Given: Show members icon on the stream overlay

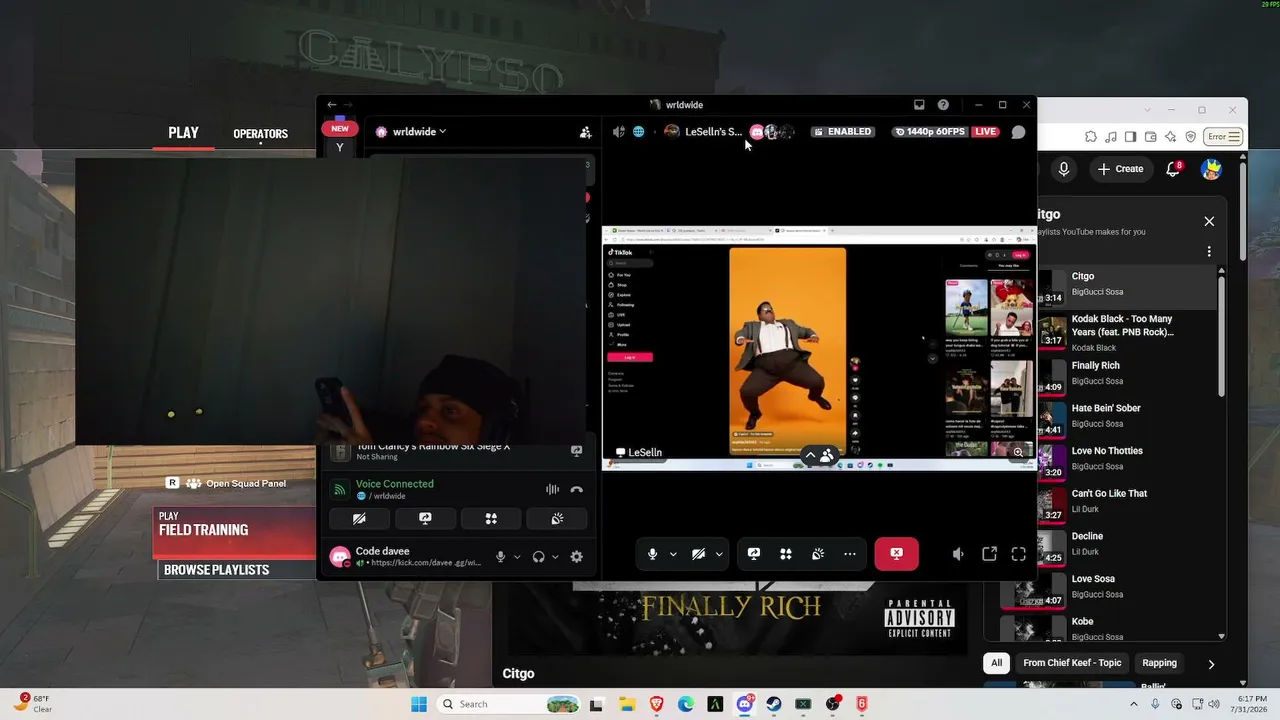Looking at the screenshot, I should pos(827,456).
